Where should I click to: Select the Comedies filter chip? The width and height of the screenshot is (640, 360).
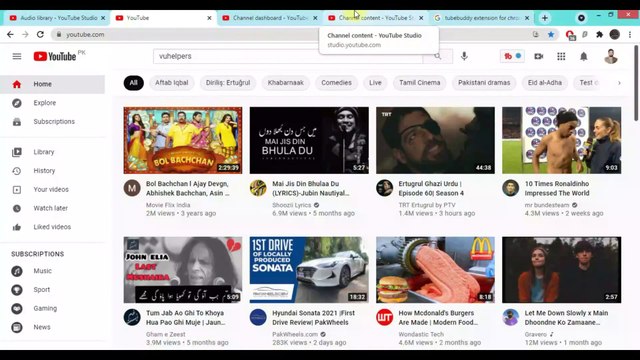[336, 83]
